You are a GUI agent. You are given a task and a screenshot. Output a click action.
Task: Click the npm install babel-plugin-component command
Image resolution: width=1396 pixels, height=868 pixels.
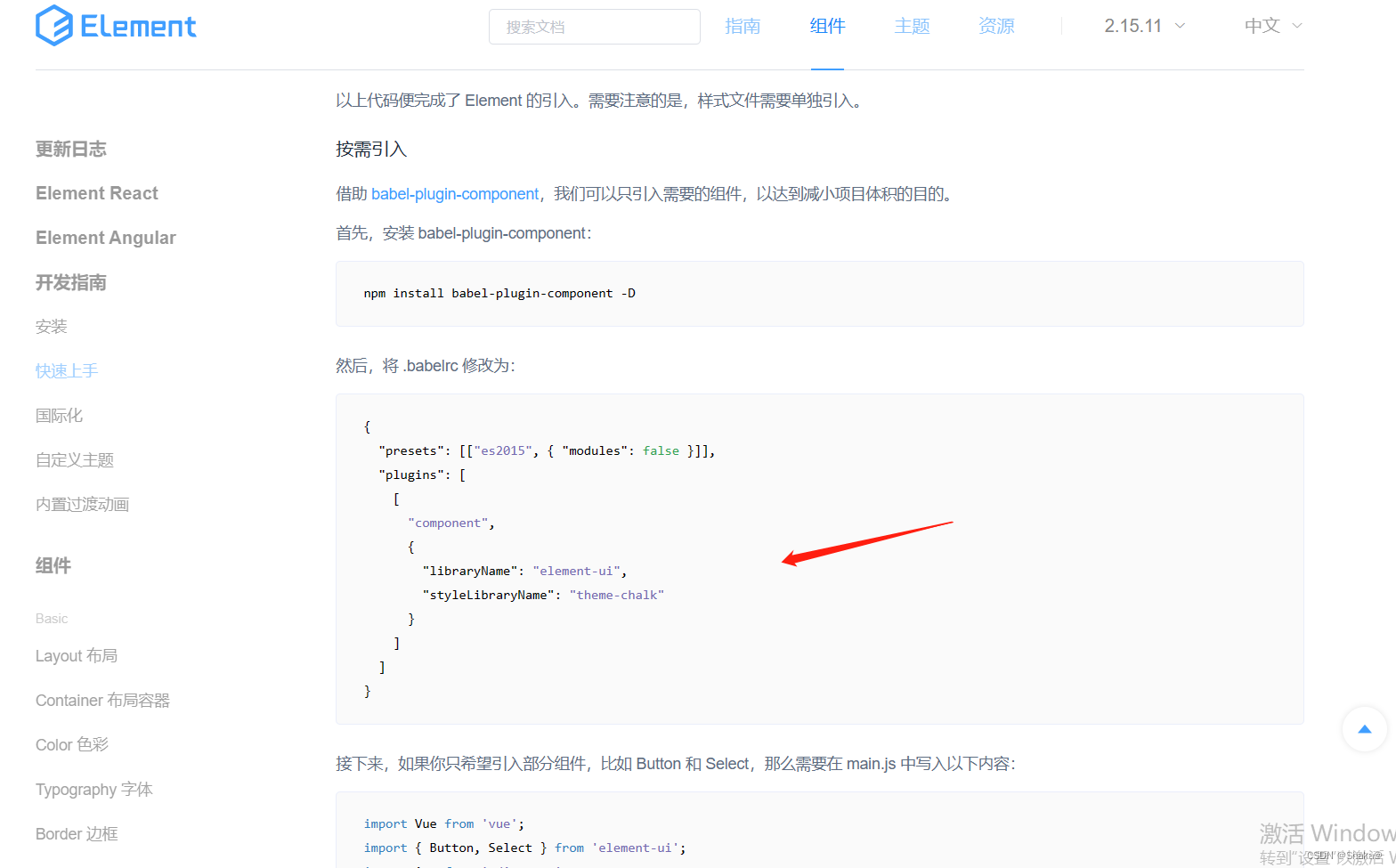(x=499, y=294)
